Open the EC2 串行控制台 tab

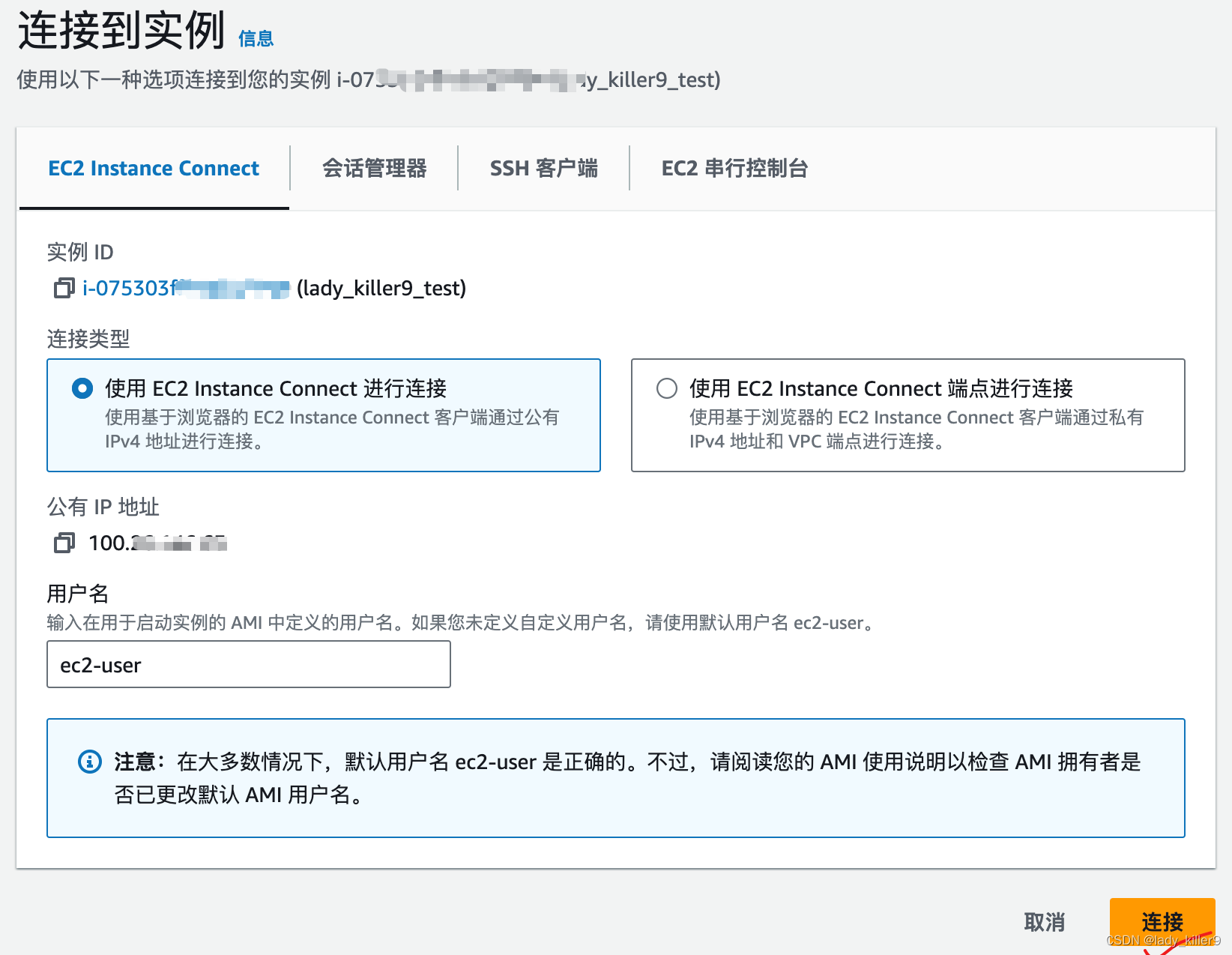pos(734,169)
